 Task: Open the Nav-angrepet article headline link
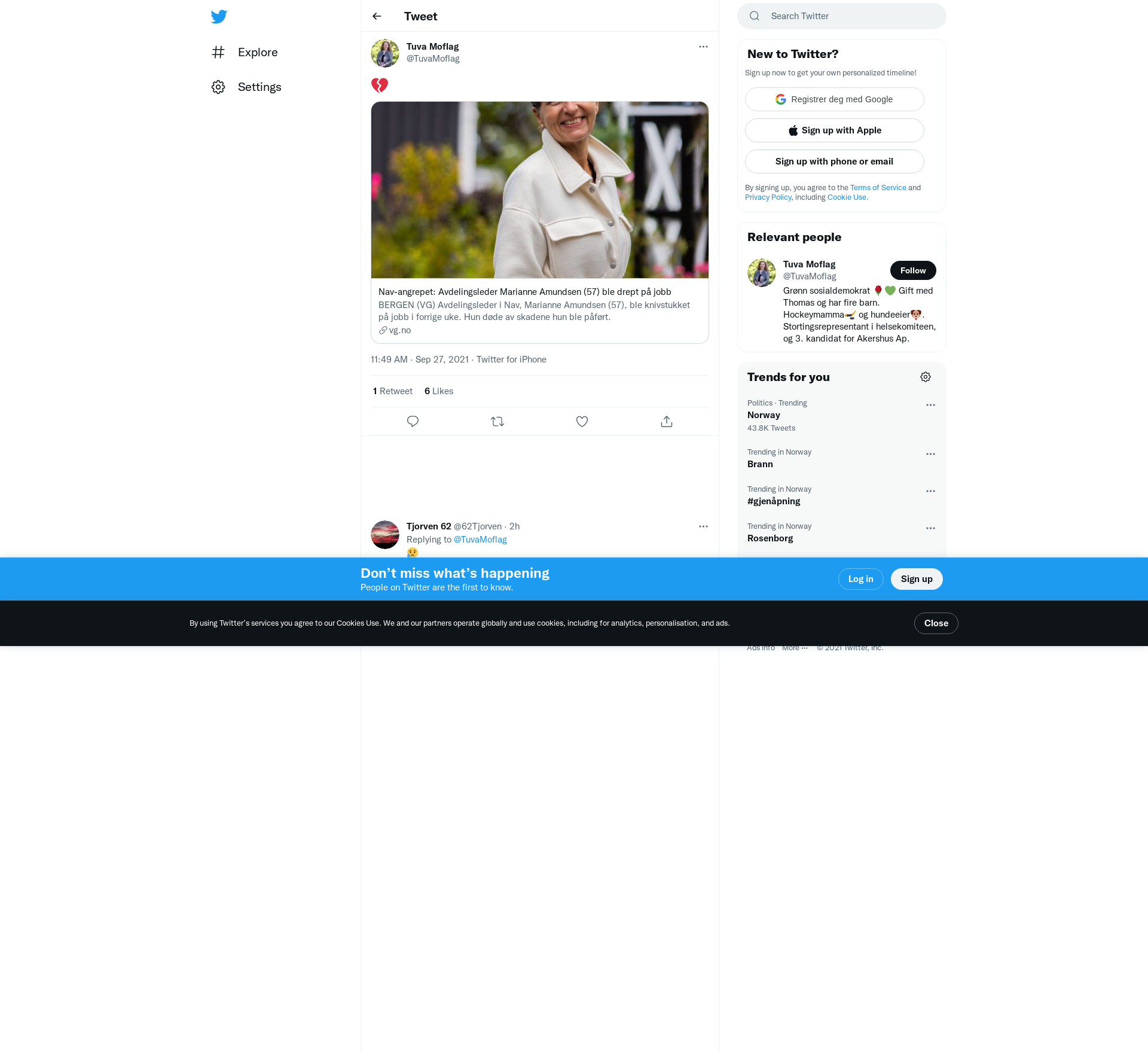[x=525, y=292]
